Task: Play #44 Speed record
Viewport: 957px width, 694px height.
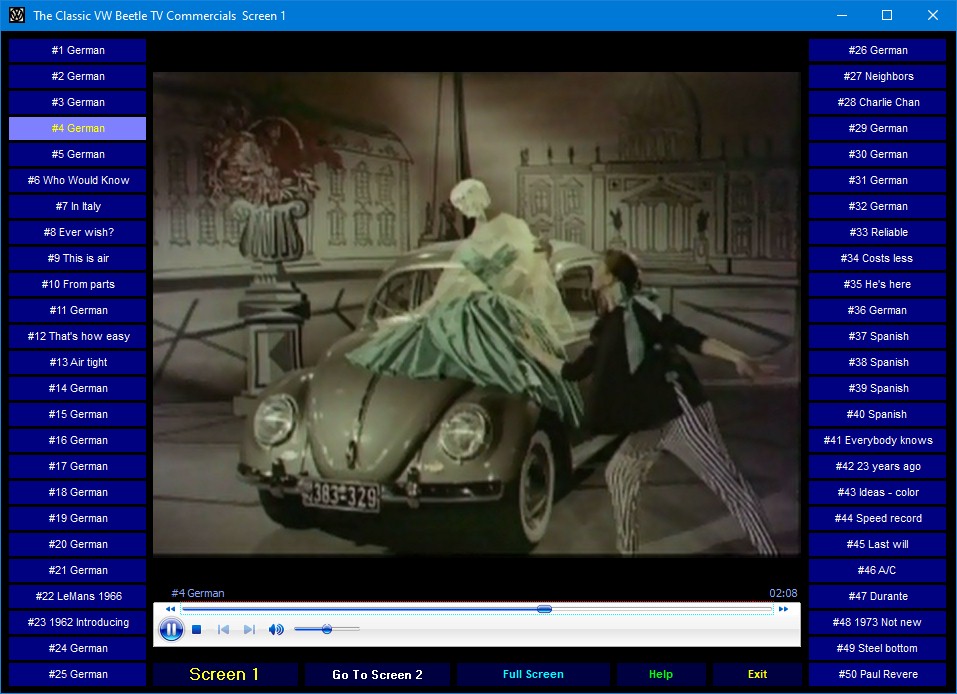Action: (877, 518)
